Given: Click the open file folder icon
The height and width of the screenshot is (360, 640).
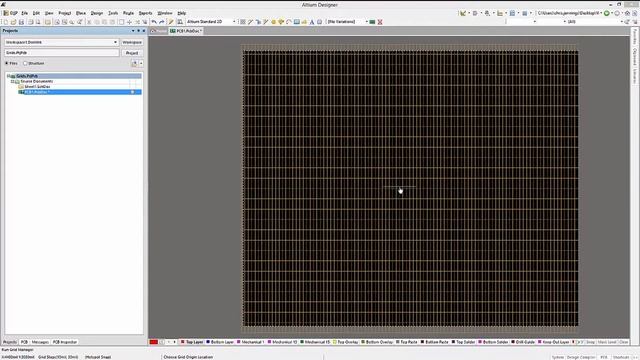Looking at the screenshot, I should click(x=13, y=22).
